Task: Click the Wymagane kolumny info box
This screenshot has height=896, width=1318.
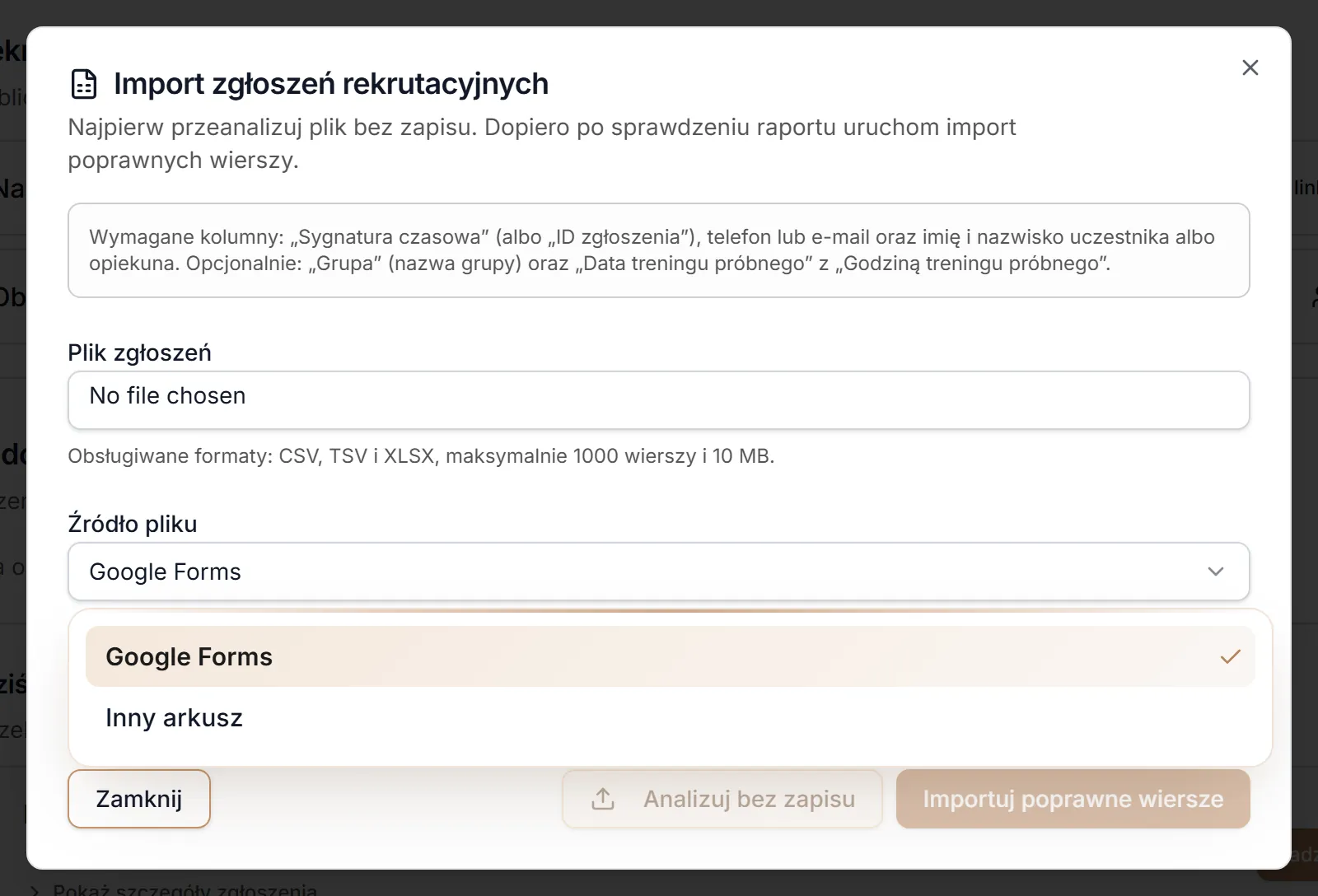Action: [x=658, y=250]
